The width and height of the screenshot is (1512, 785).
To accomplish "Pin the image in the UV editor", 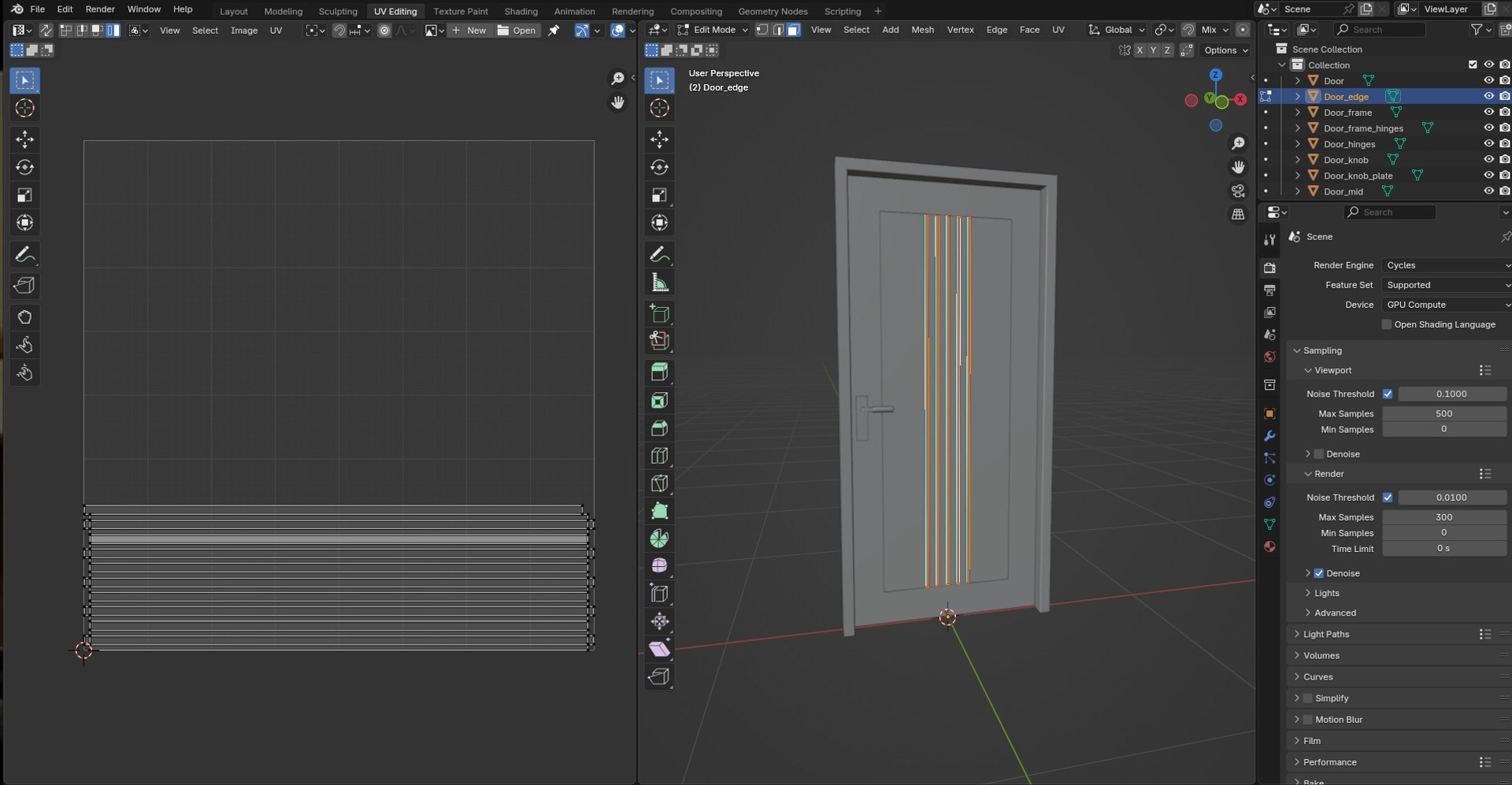I will [554, 30].
